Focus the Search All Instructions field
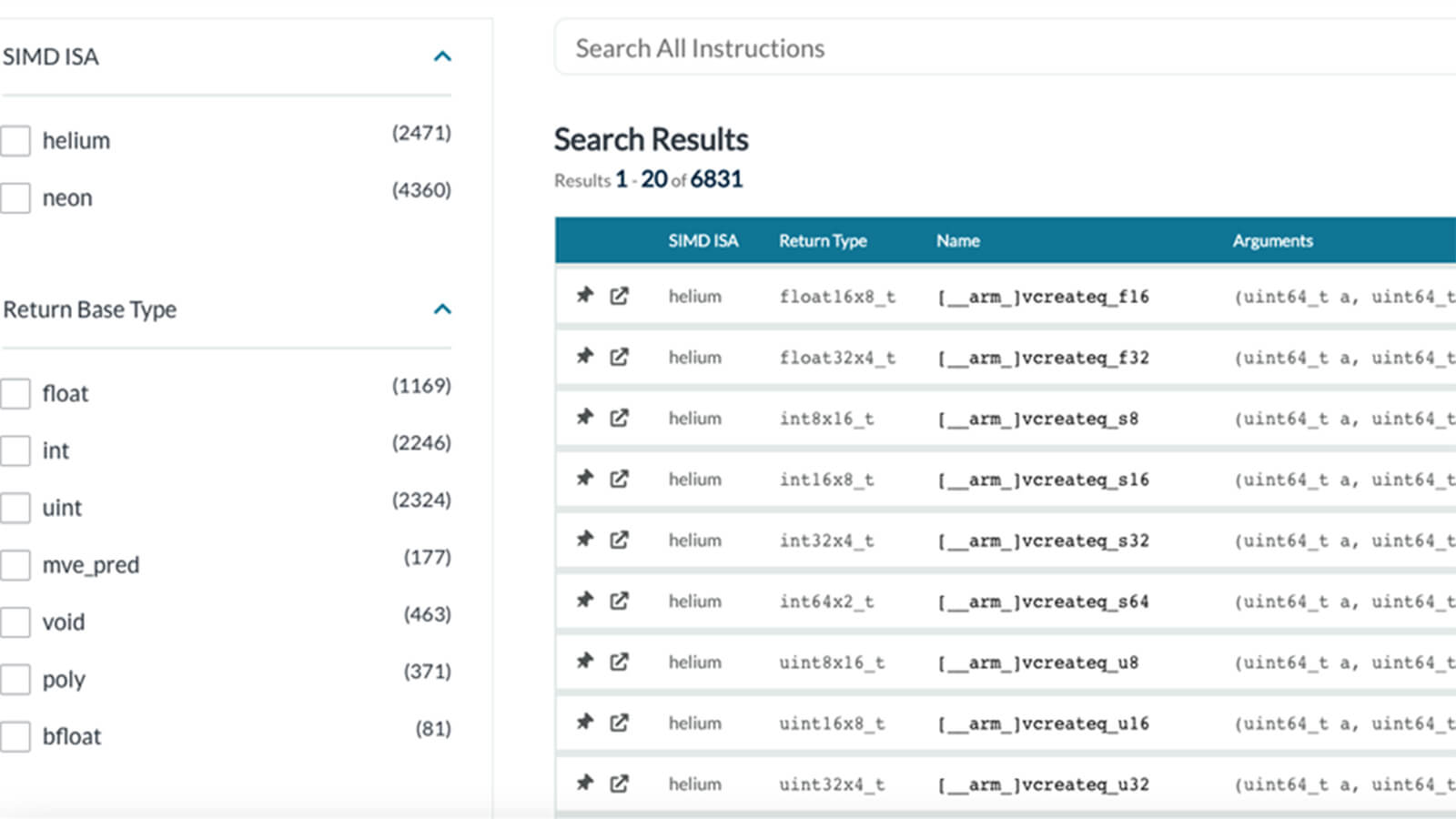Image resolution: width=1456 pixels, height=819 pixels. [x=1001, y=48]
